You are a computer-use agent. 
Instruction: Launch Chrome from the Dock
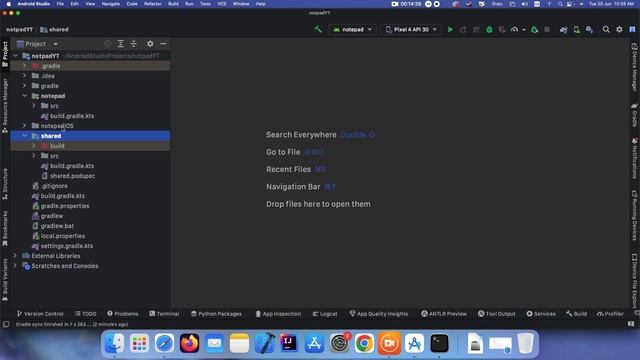[x=364, y=343]
